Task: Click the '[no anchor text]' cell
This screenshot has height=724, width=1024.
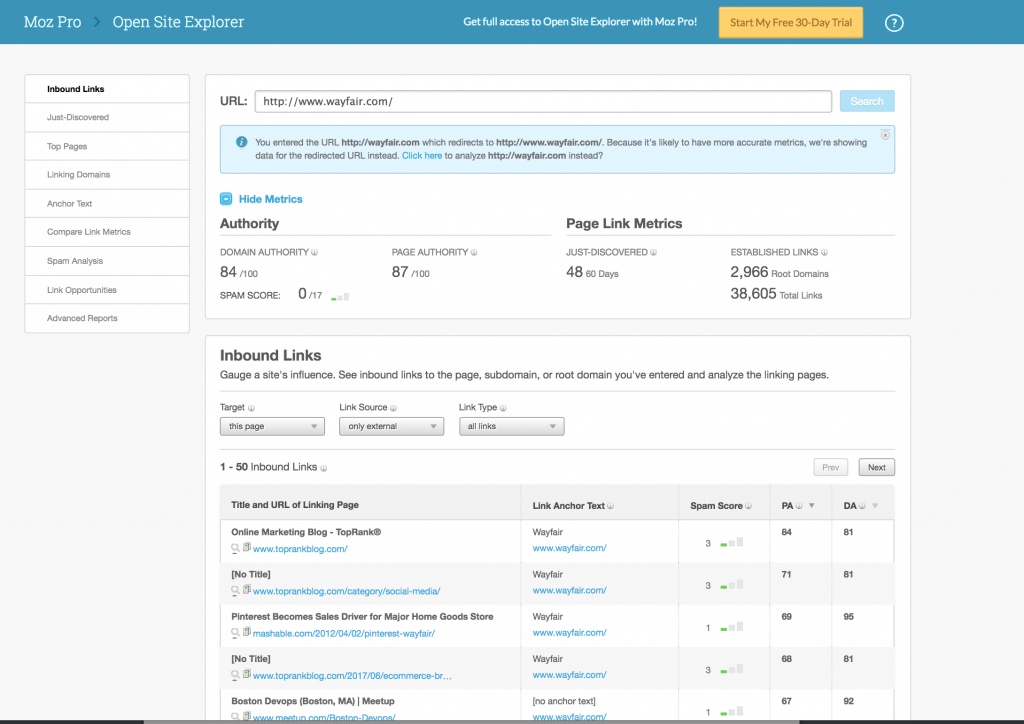Action: coord(564,701)
